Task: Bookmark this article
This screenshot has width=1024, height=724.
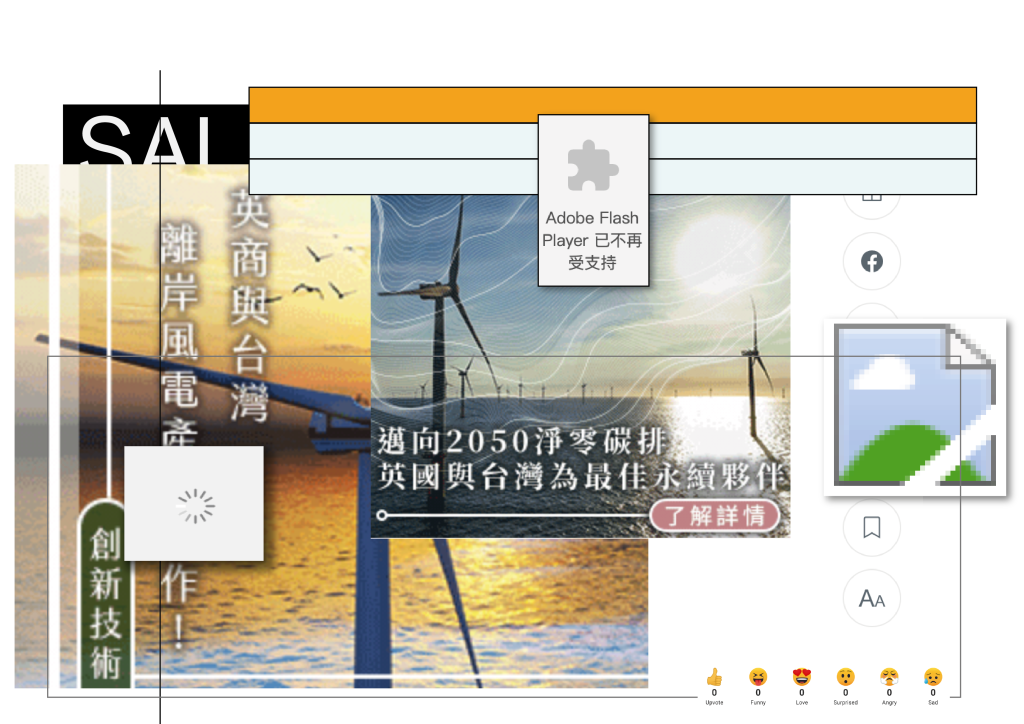Action: coord(871,527)
